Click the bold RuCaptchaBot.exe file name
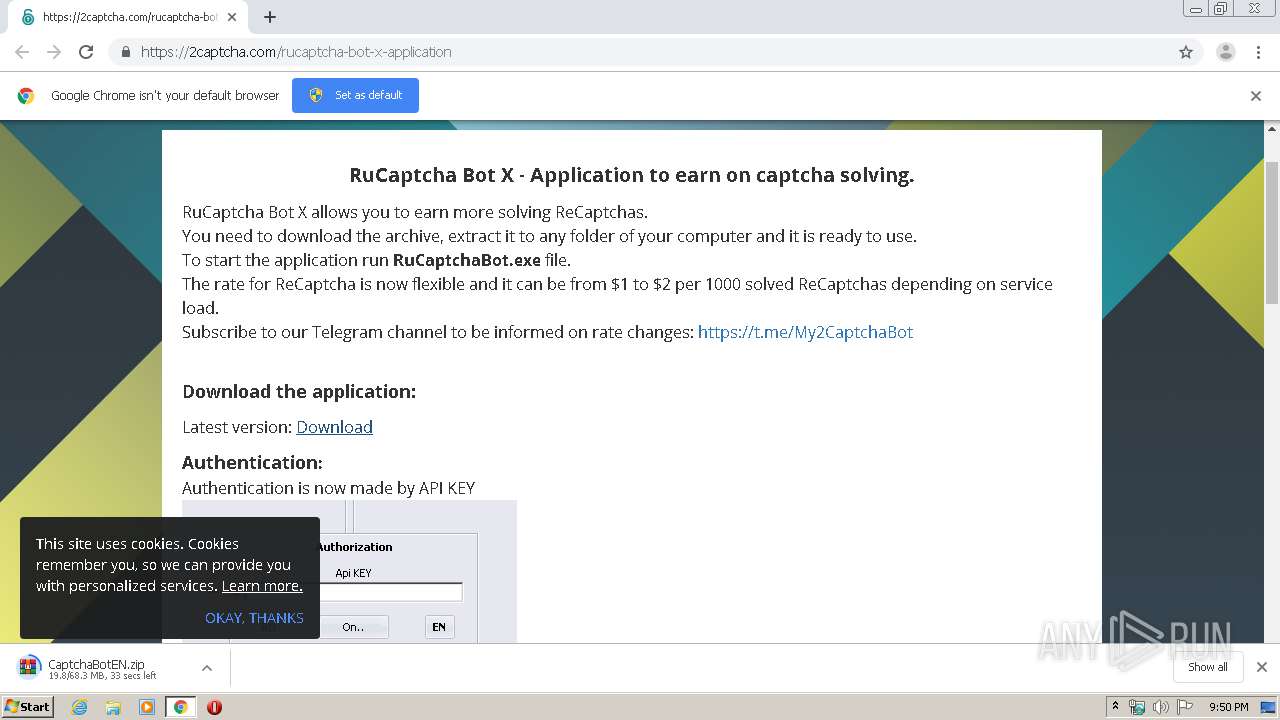 coord(467,260)
